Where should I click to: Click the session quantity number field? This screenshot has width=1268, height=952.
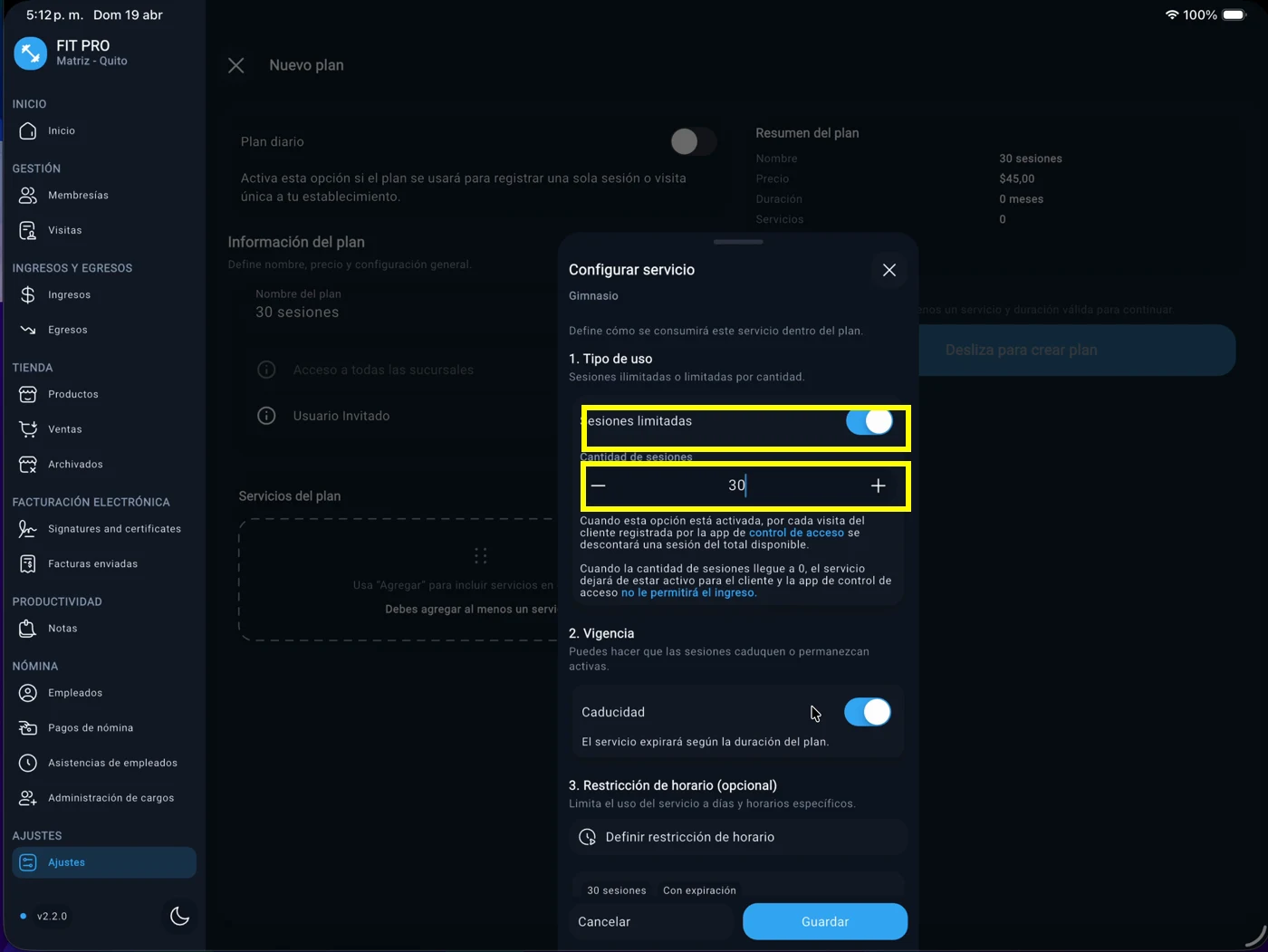pos(736,486)
